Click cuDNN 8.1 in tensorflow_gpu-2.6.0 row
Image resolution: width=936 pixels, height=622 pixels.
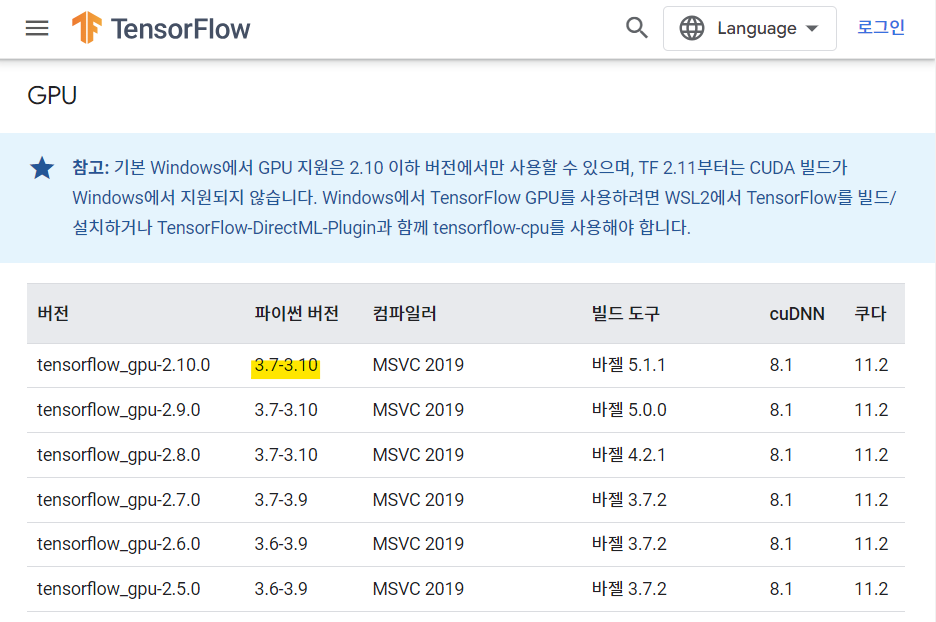coord(781,544)
